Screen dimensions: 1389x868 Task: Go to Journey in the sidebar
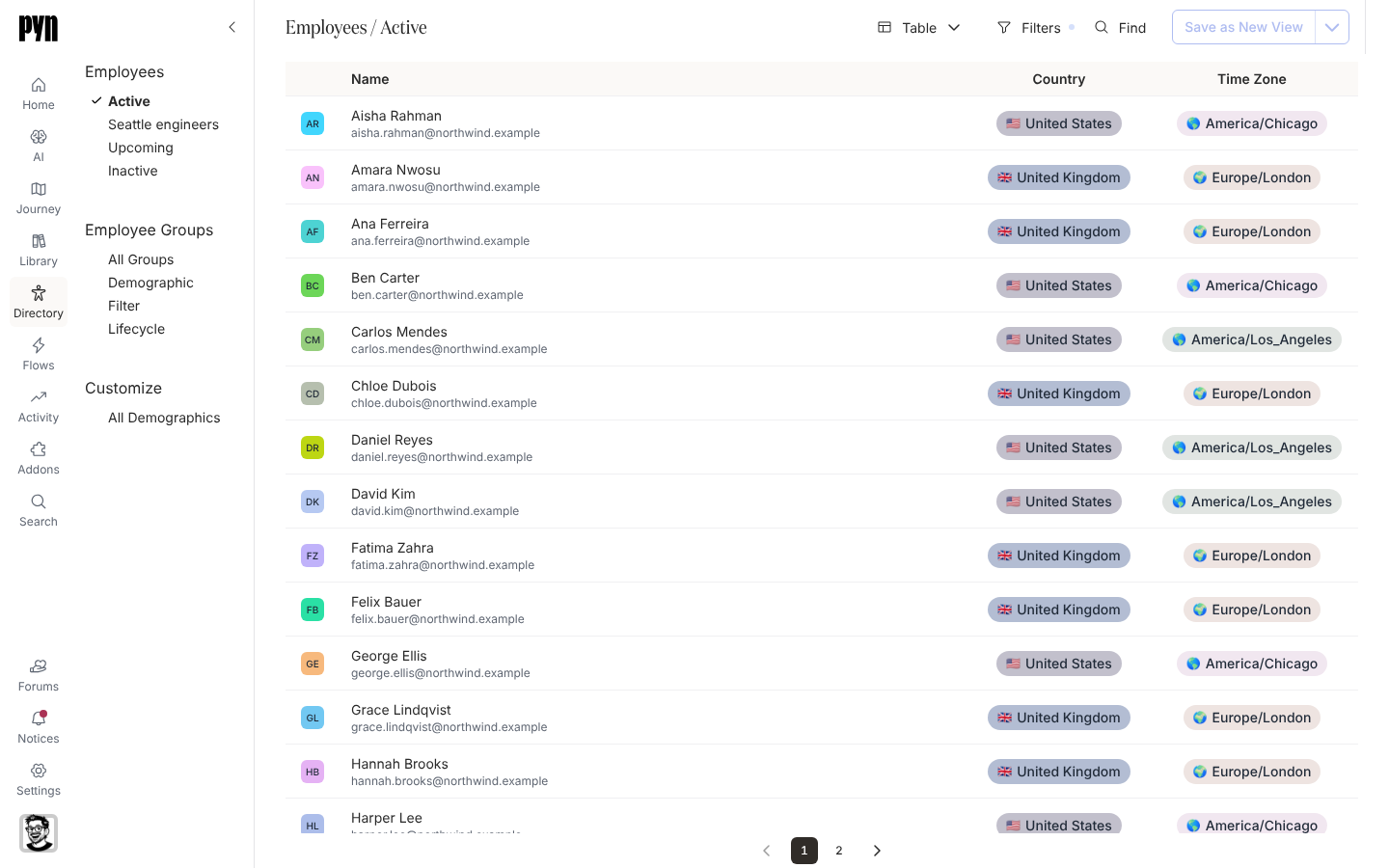pos(39,198)
